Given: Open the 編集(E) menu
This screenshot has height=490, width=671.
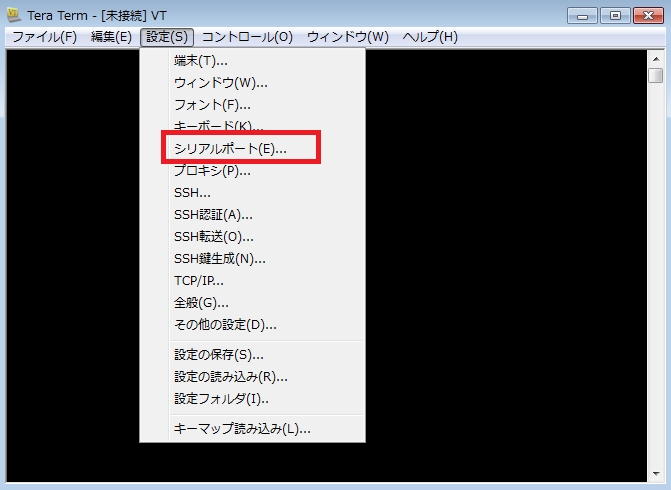Looking at the screenshot, I should coord(111,37).
